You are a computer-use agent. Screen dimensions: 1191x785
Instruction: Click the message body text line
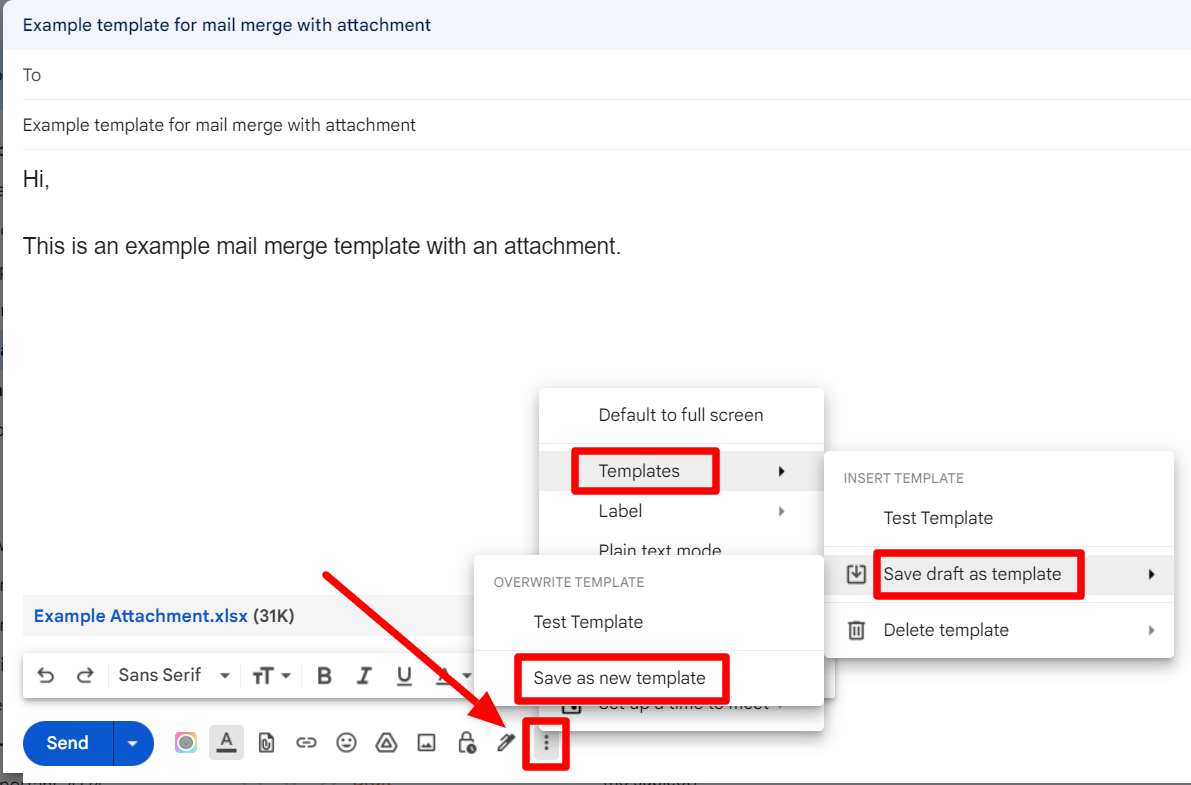click(x=322, y=246)
